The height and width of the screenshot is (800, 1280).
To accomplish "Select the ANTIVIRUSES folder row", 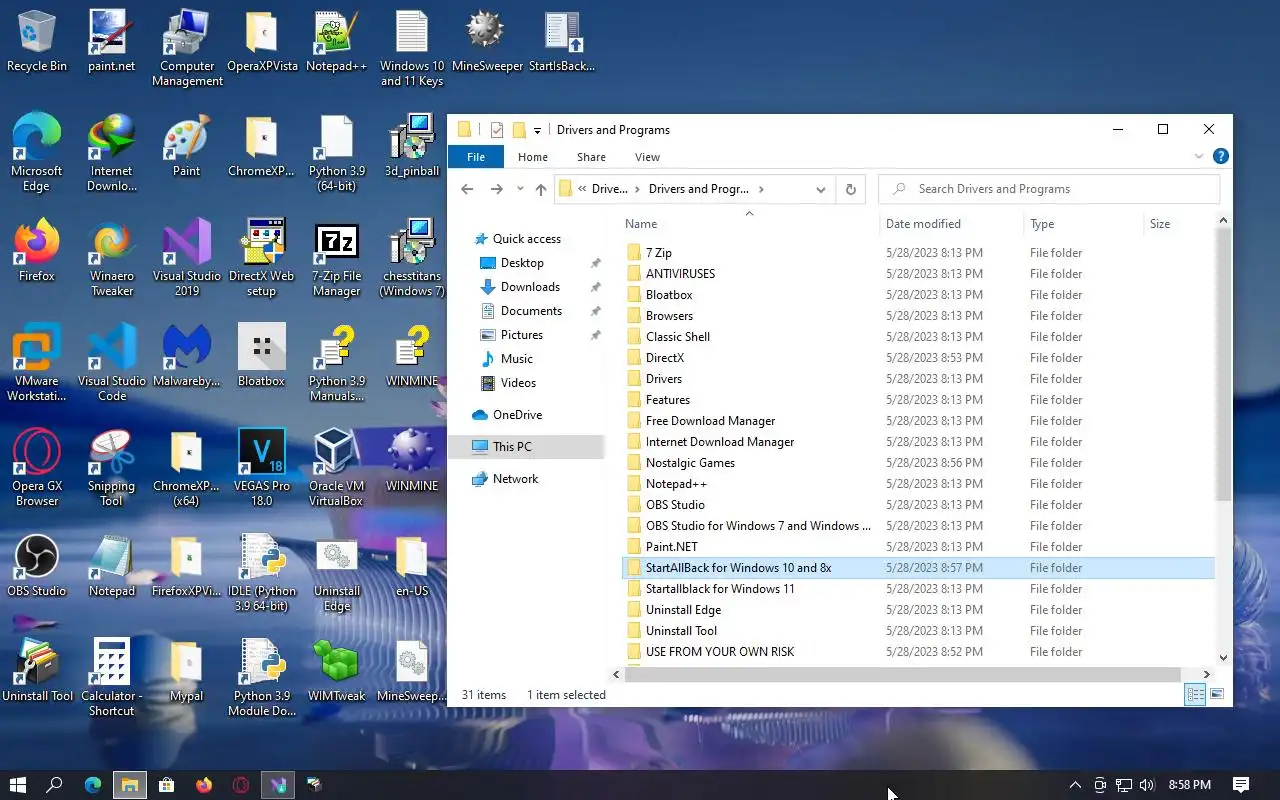I will tap(918, 274).
